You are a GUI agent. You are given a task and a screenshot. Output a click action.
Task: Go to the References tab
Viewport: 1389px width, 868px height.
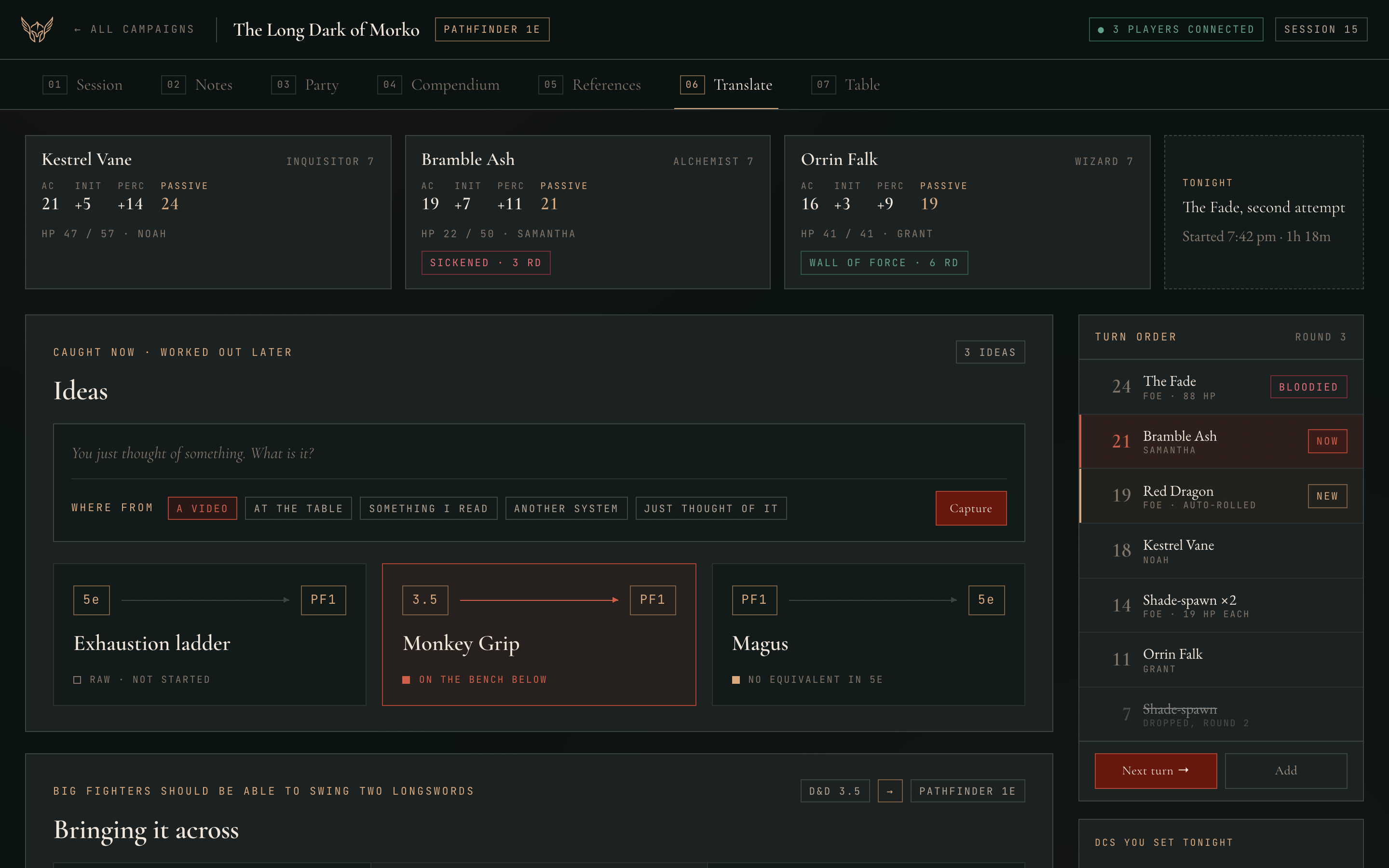pos(590,85)
